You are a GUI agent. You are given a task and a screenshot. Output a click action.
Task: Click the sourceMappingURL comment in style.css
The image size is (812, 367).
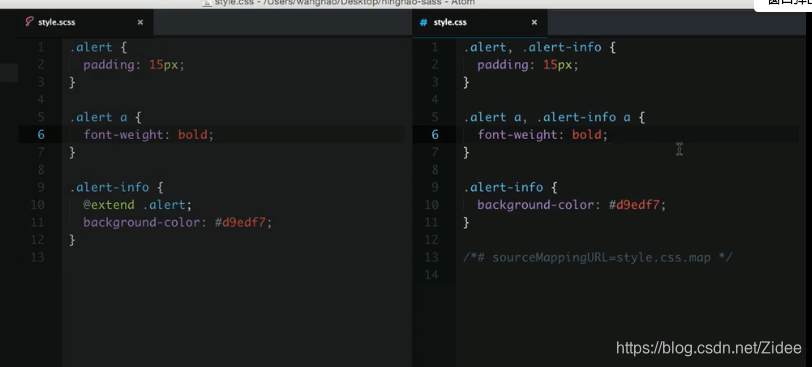[598, 257]
